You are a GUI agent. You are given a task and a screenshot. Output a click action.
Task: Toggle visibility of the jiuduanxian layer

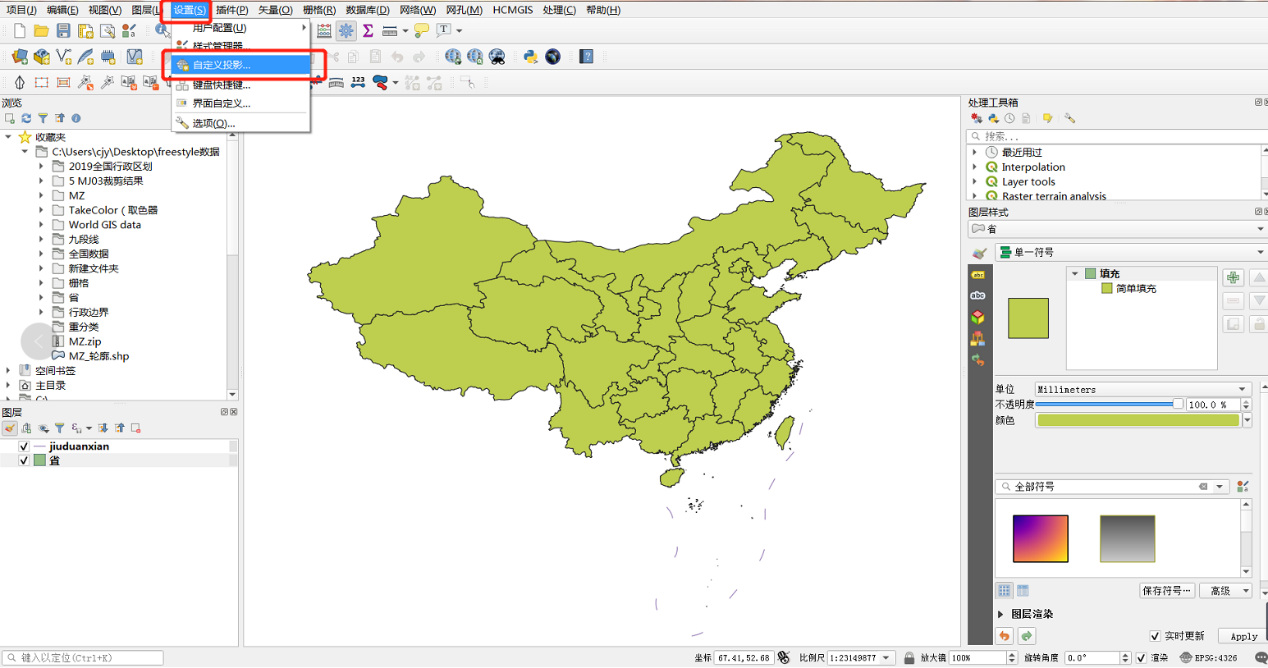24,446
